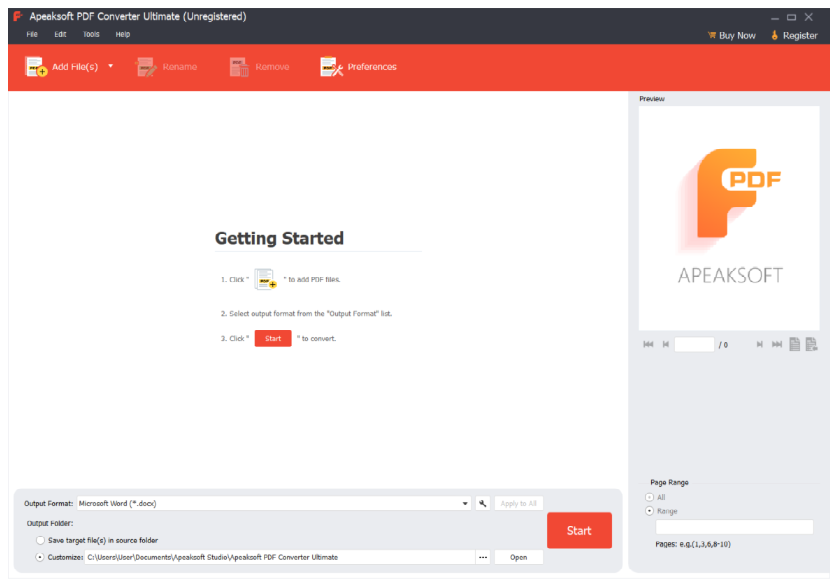The image size is (839, 587).
Task: Close the PDF Converter window
Action: coord(809,18)
